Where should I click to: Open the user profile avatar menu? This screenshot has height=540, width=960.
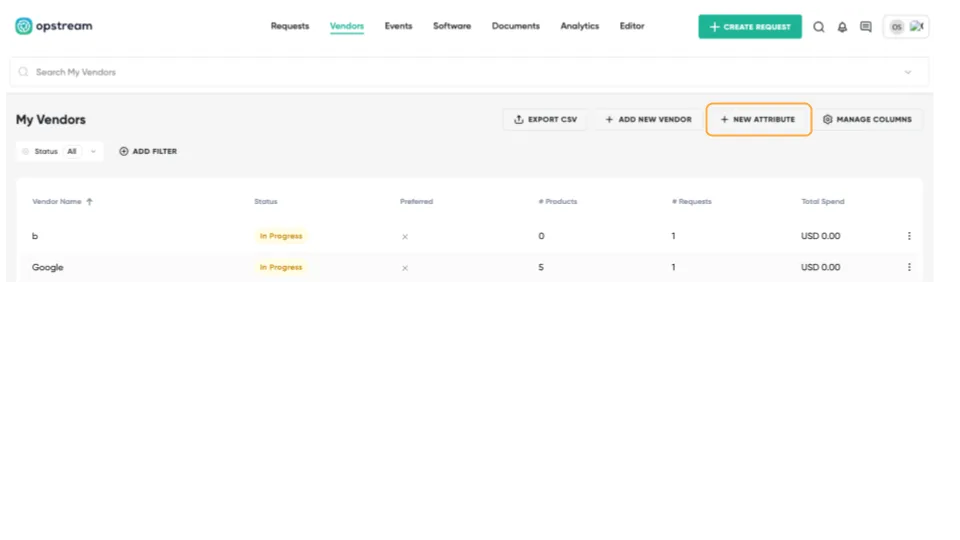pyautogui.click(x=906, y=27)
